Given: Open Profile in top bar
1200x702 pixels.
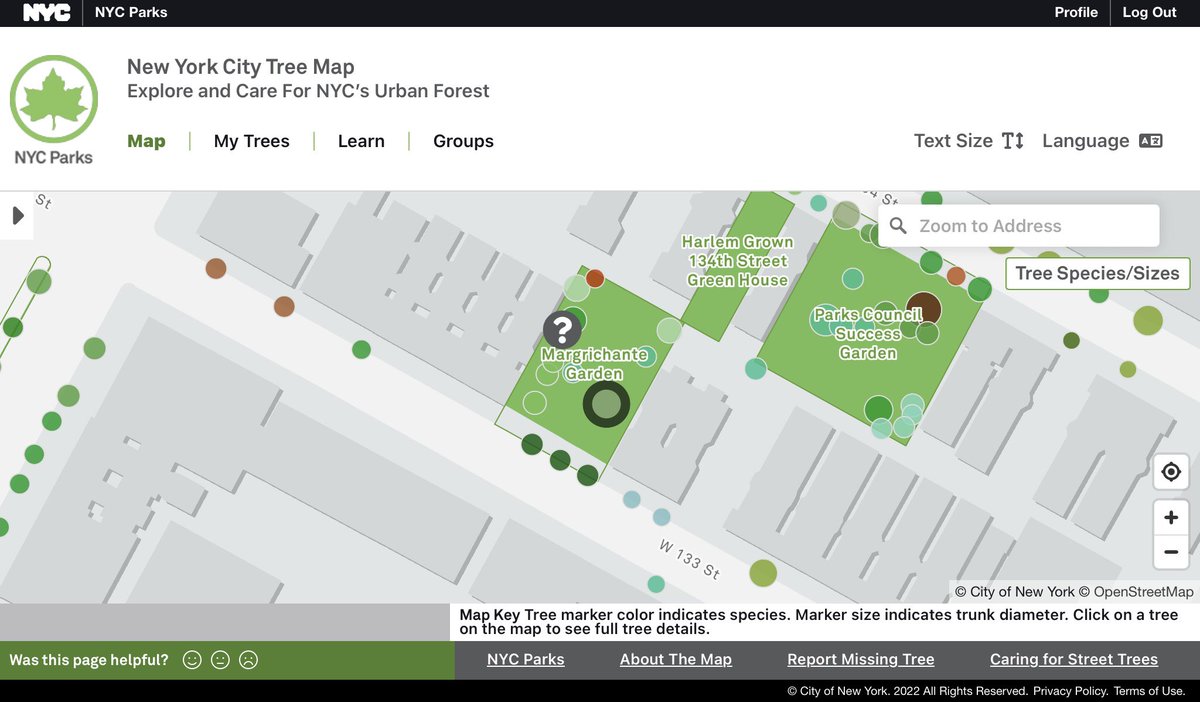Looking at the screenshot, I should [x=1076, y=12].
